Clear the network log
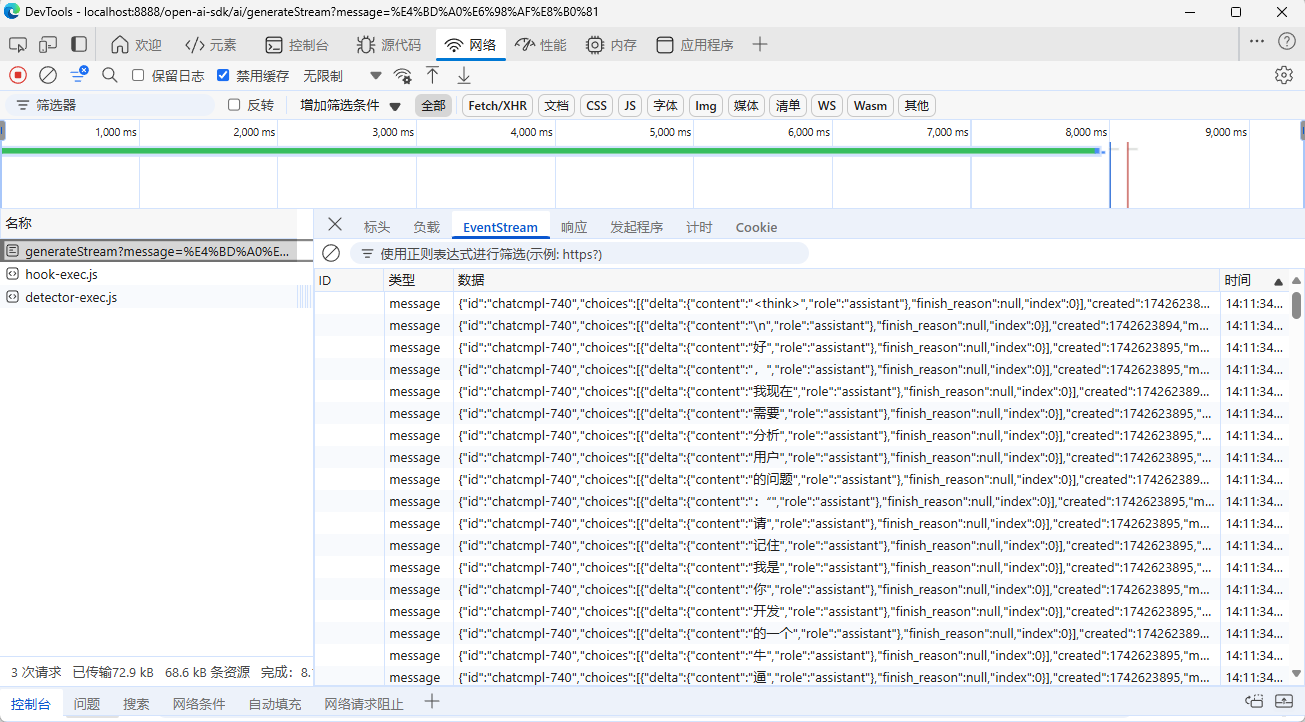Screen dimensions: 1305x722 47,75
